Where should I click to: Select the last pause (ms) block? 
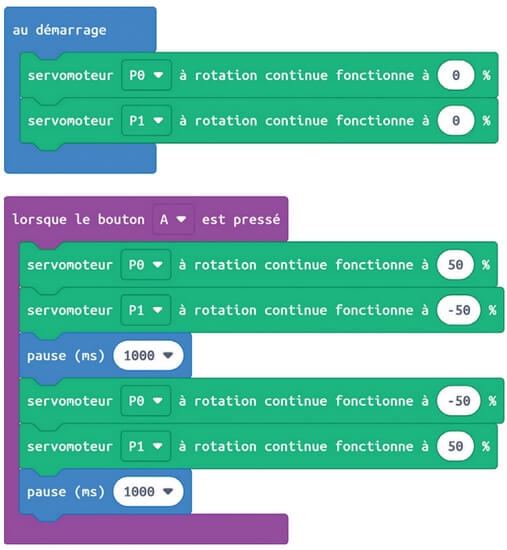105,491
